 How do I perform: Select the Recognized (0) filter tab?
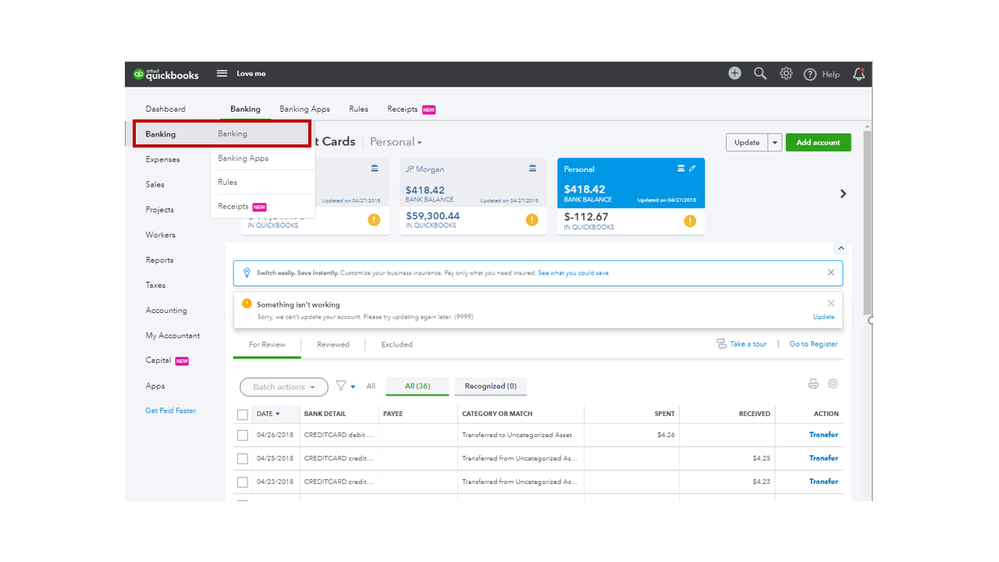[x=491, y=386]
